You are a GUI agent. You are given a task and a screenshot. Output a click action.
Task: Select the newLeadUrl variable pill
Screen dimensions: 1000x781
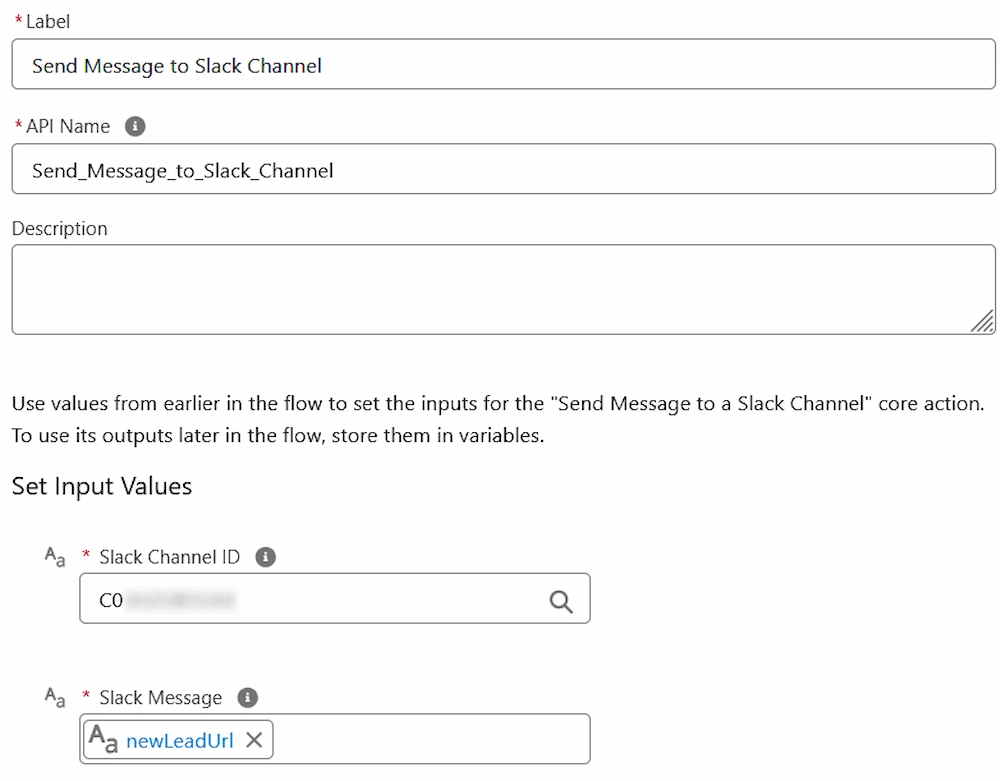coord(179,740)
